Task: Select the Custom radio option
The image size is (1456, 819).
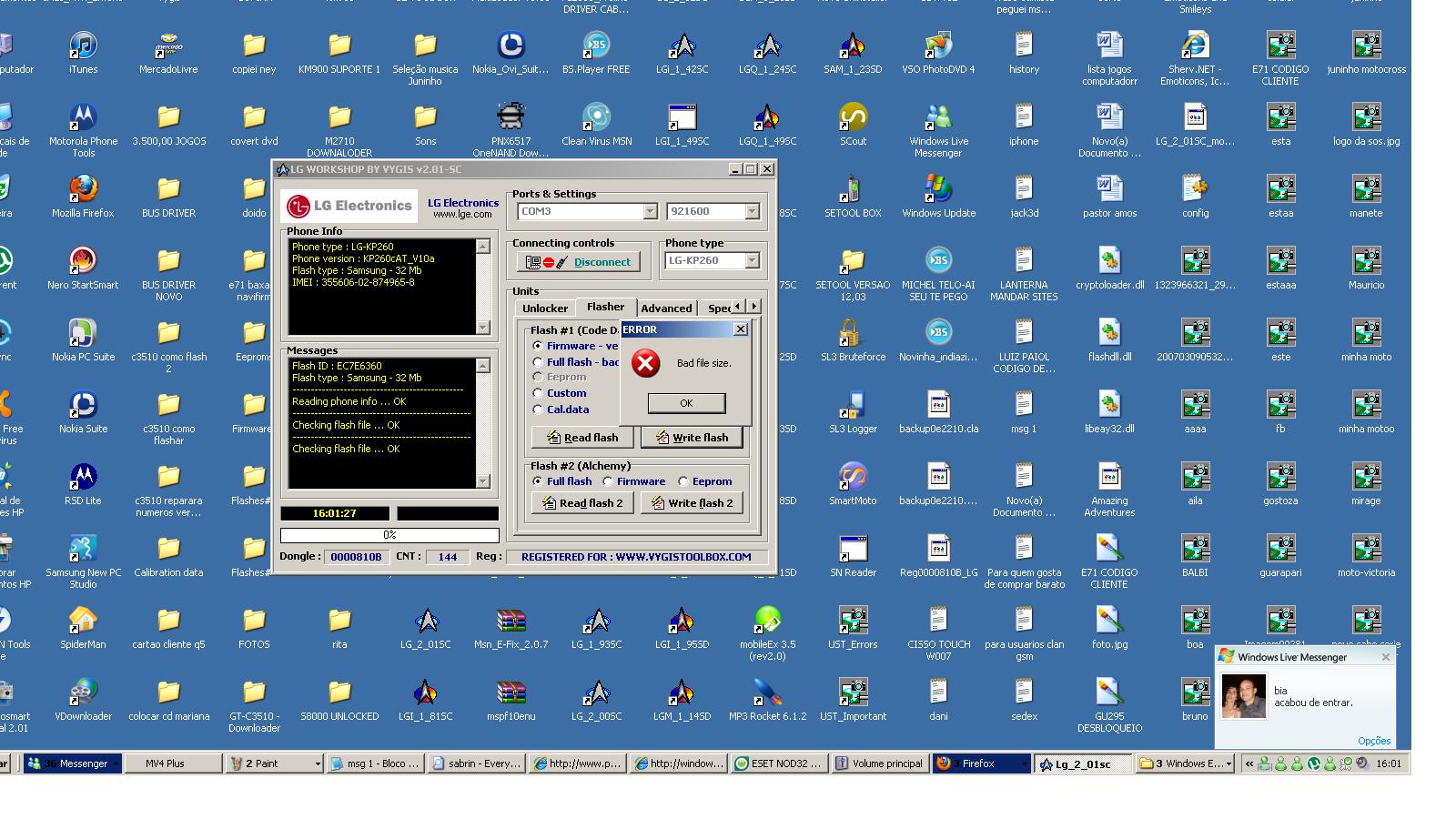Action: pyautogui.click(x=538, y=393)
